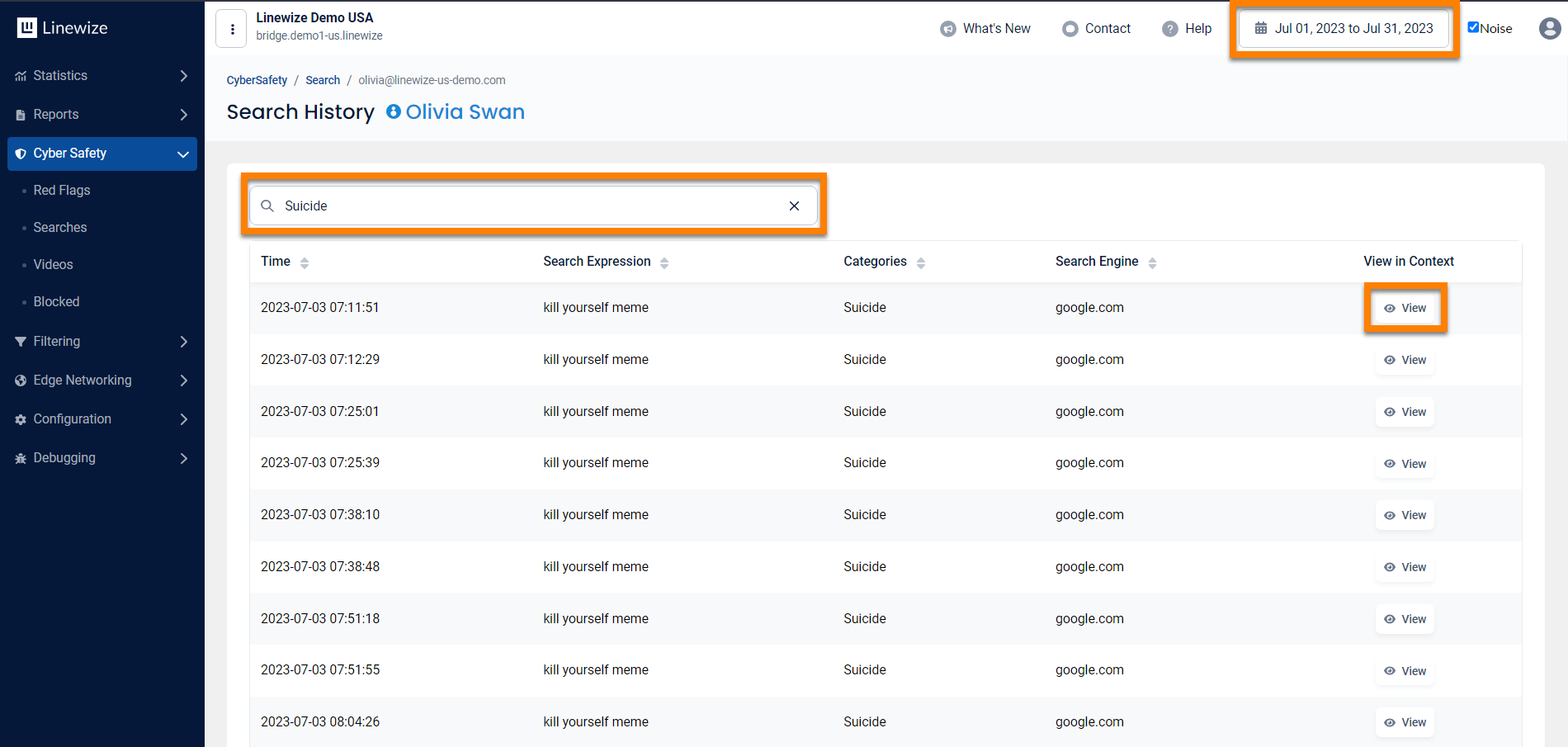1568x747 pixels.
Task: Click the What's New megaphone icon
Action: 948,29
